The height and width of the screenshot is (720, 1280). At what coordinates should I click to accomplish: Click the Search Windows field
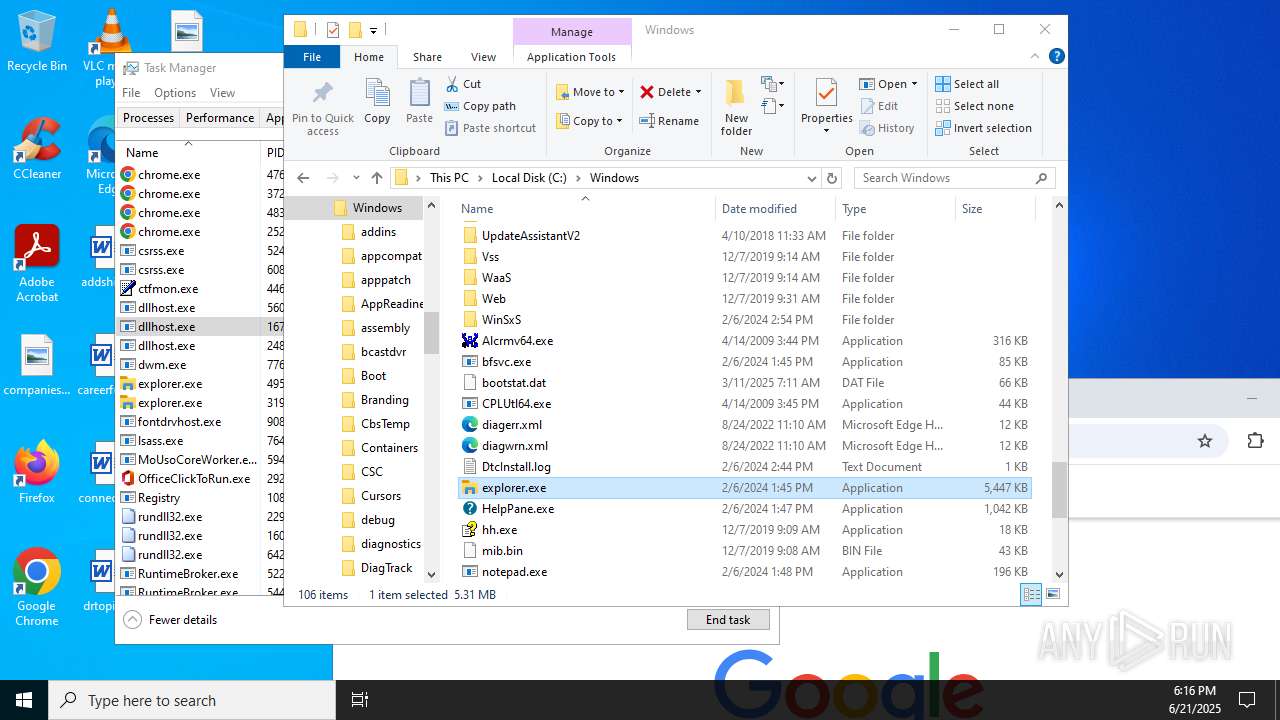click(x=955, y=178)
